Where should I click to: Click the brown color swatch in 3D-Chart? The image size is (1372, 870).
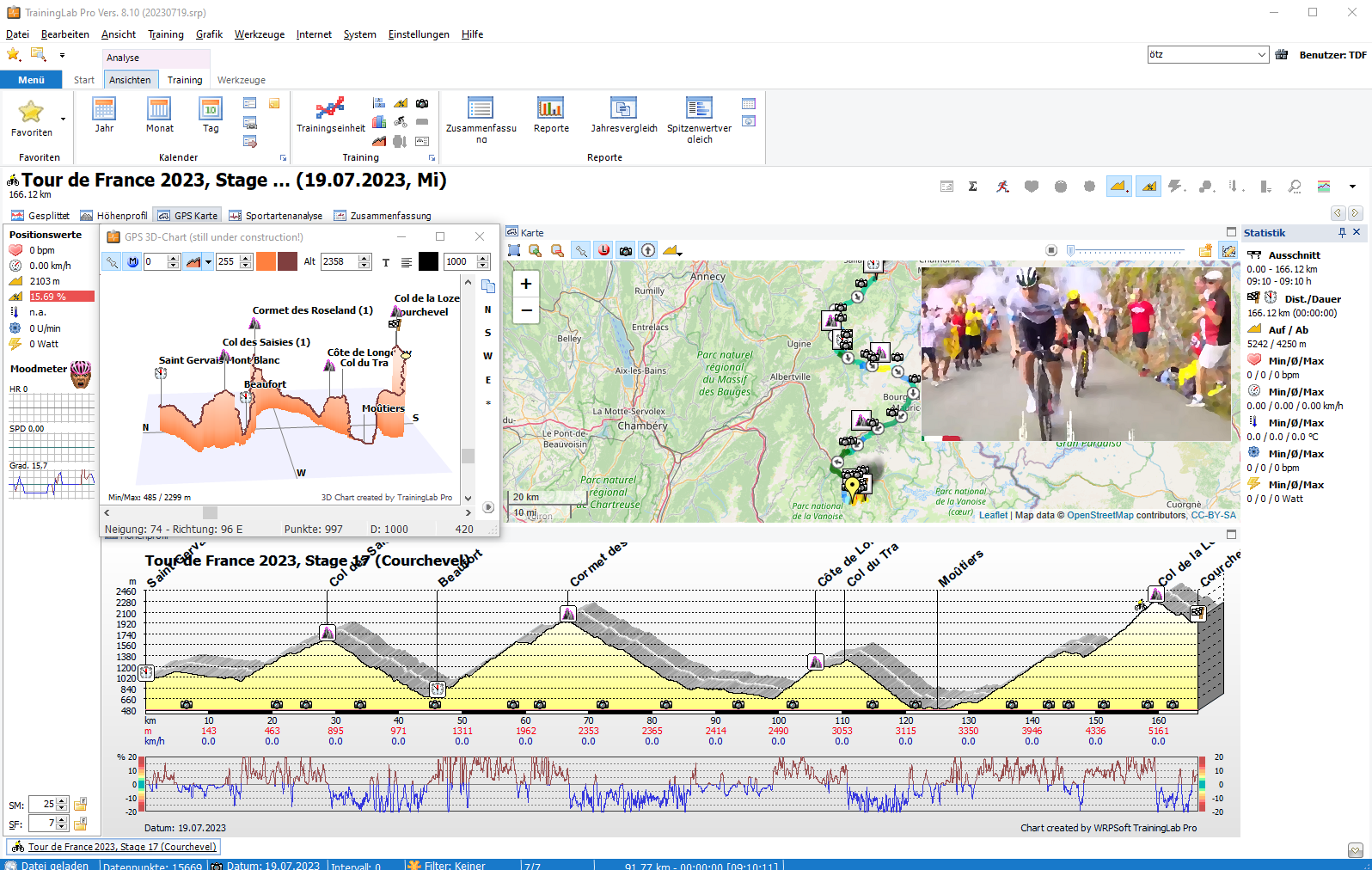pos(288,262)
